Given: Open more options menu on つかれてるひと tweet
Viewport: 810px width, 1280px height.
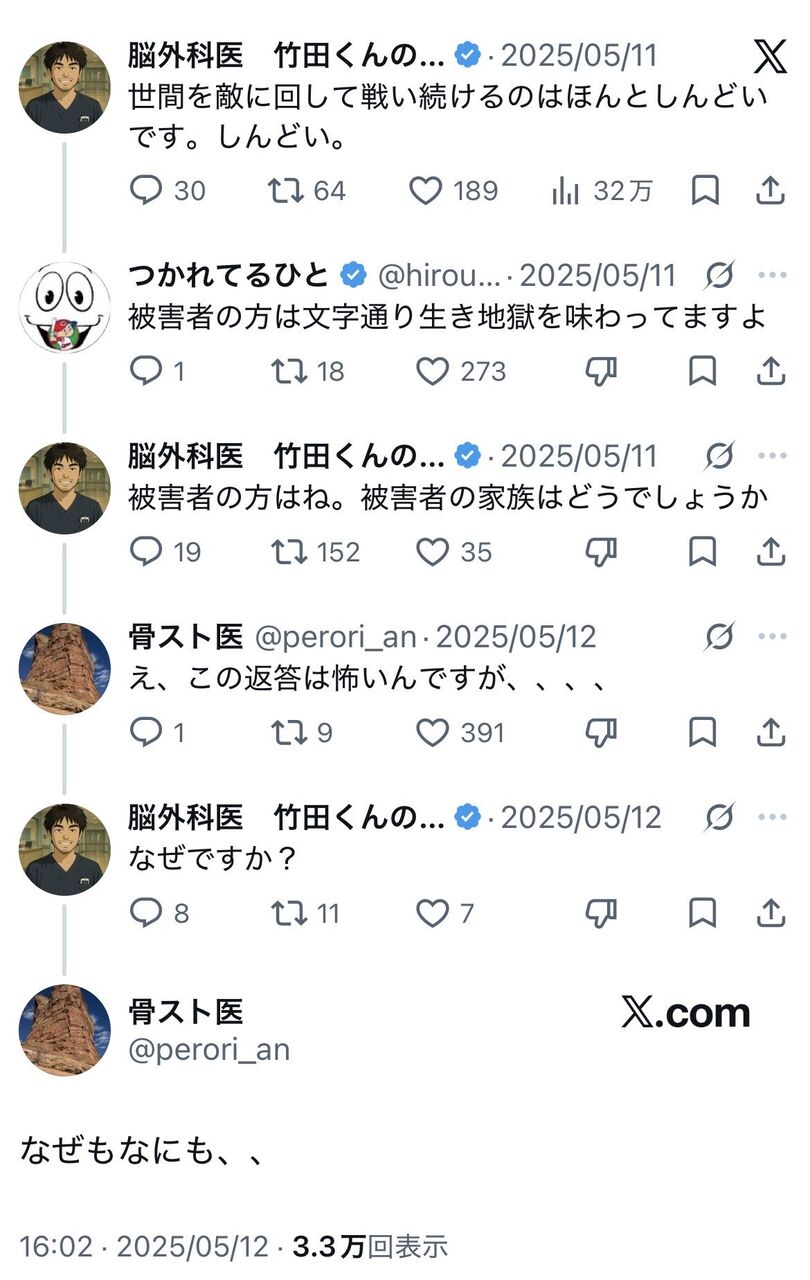Looking at the screenshot, I should click(772, 275).
